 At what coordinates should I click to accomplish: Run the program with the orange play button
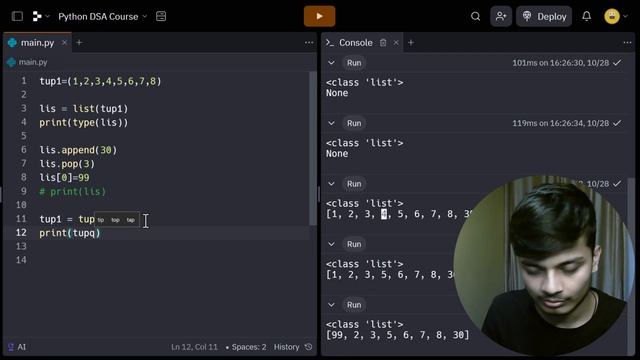tap(320, 16)
